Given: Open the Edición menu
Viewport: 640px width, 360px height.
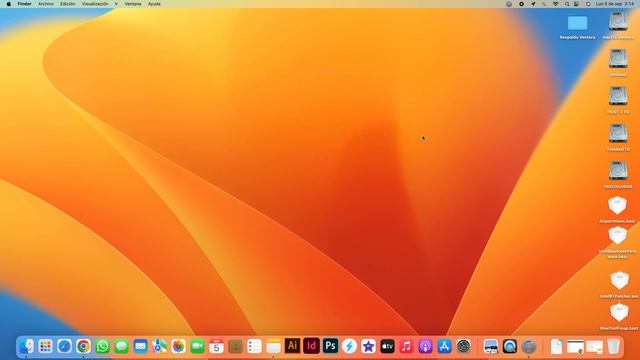Looking at the screenshot, I should click(x=68, y=4).
